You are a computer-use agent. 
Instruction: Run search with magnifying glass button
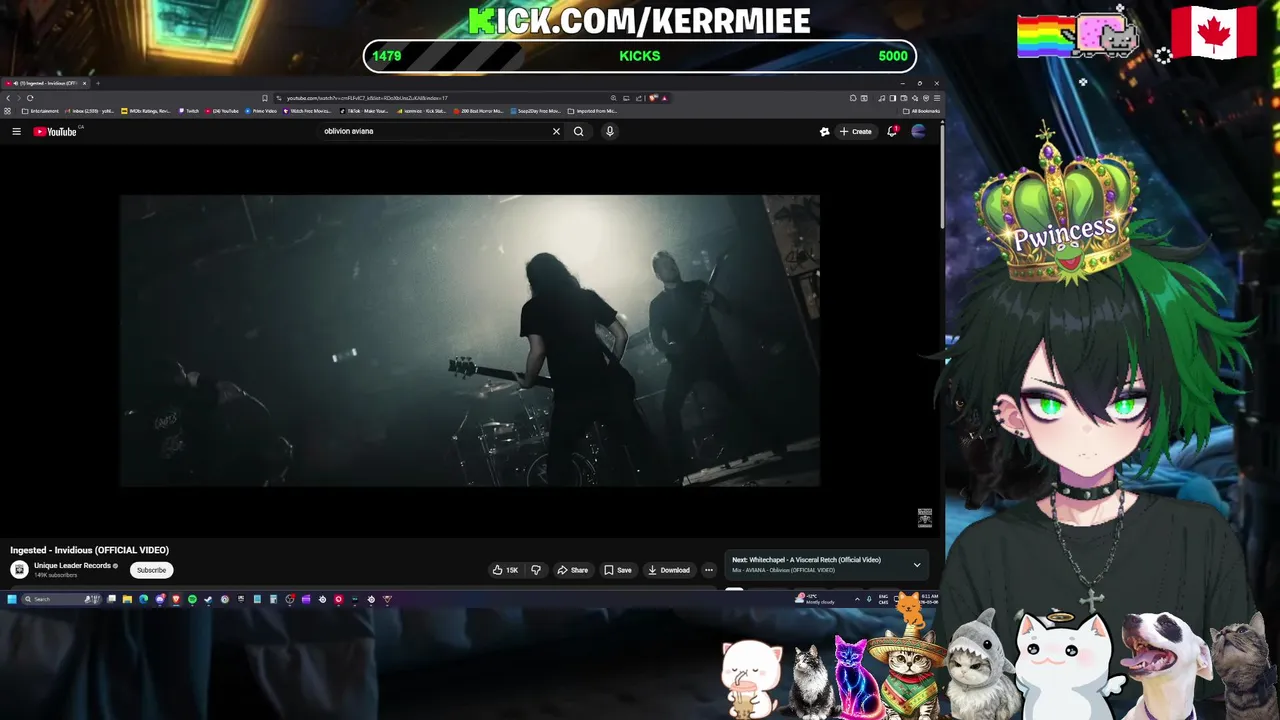click(578, 131)
